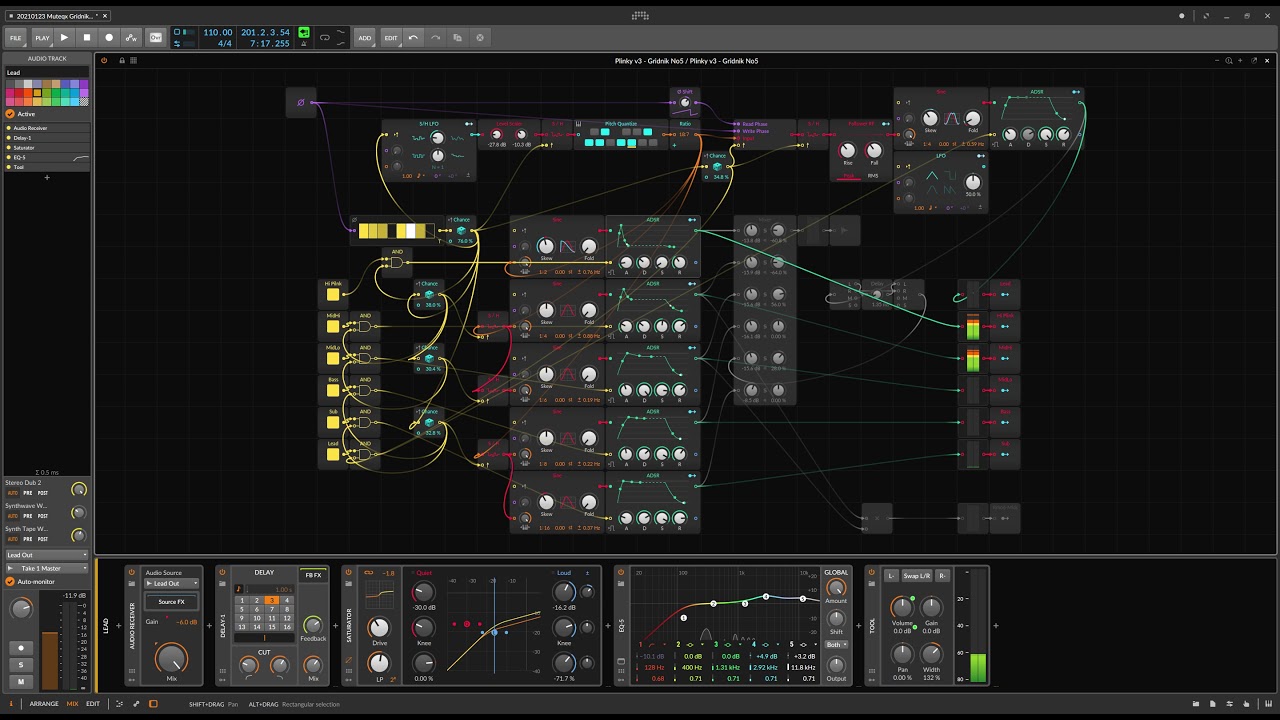Toggle the green arranger follow icon
1280x720 pixels.
tap(304, 32)
